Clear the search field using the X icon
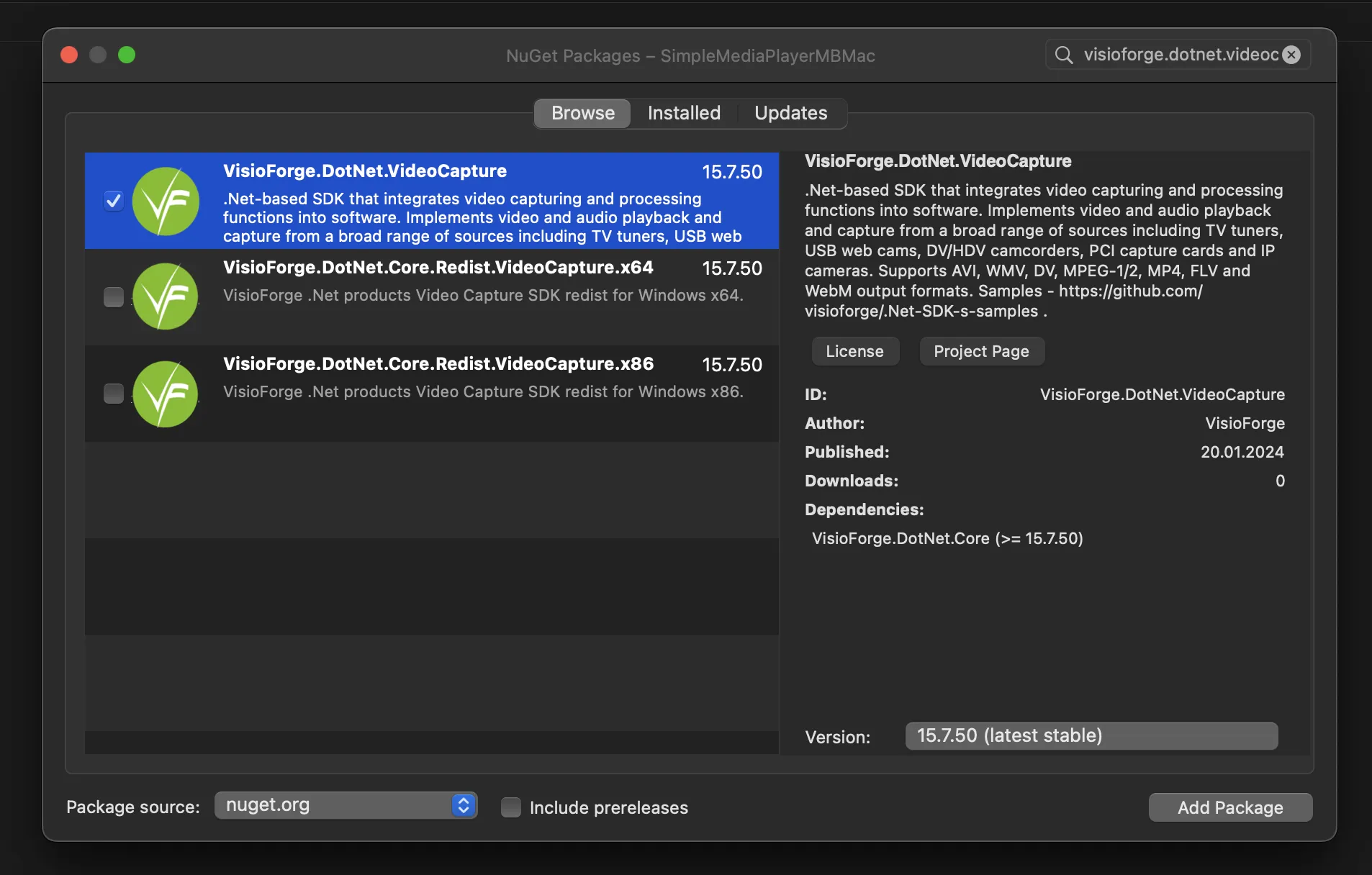1372x875 pixels. (1292, 54)
